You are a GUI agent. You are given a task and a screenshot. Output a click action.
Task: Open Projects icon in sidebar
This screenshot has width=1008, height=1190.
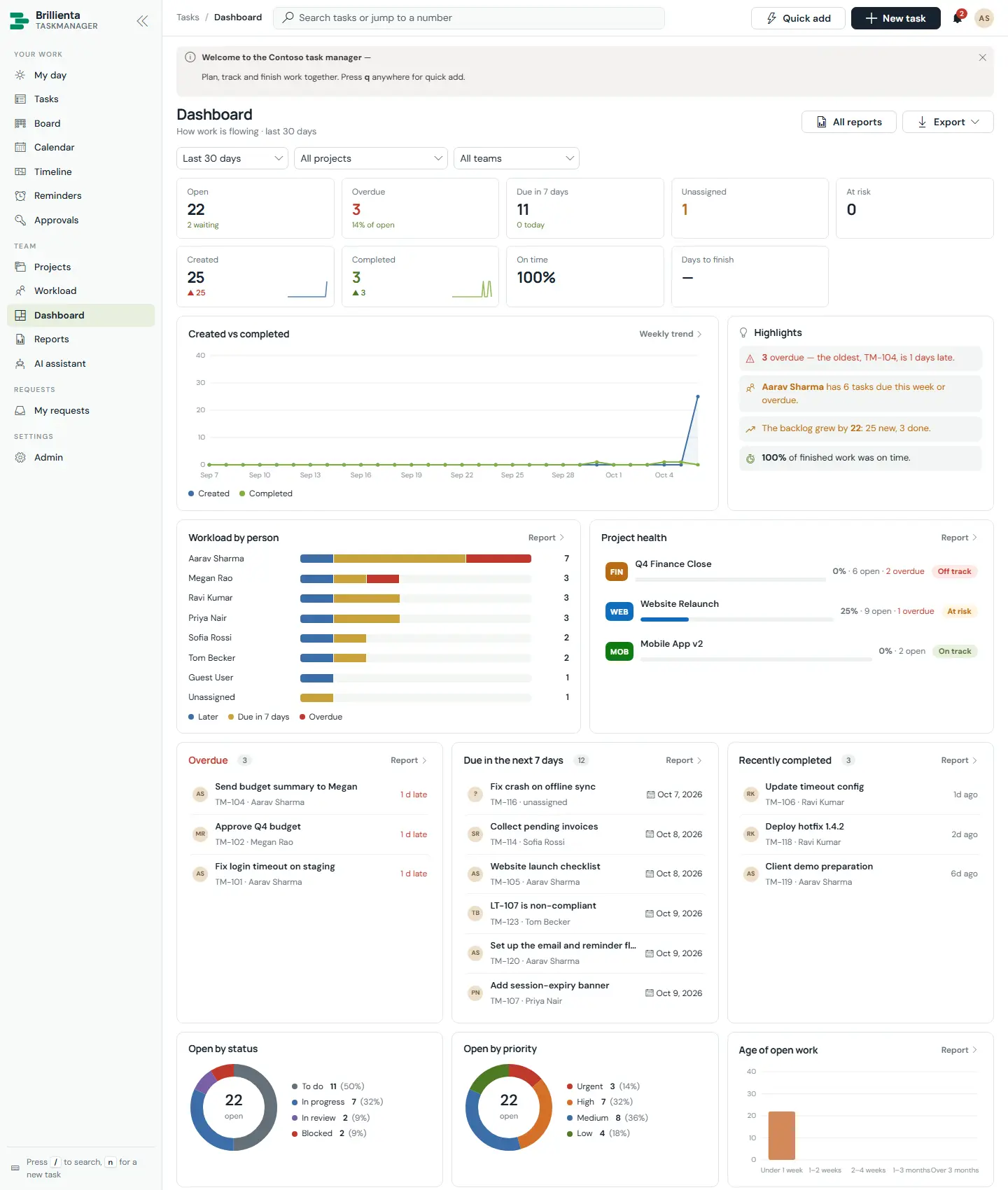point(20,267)
